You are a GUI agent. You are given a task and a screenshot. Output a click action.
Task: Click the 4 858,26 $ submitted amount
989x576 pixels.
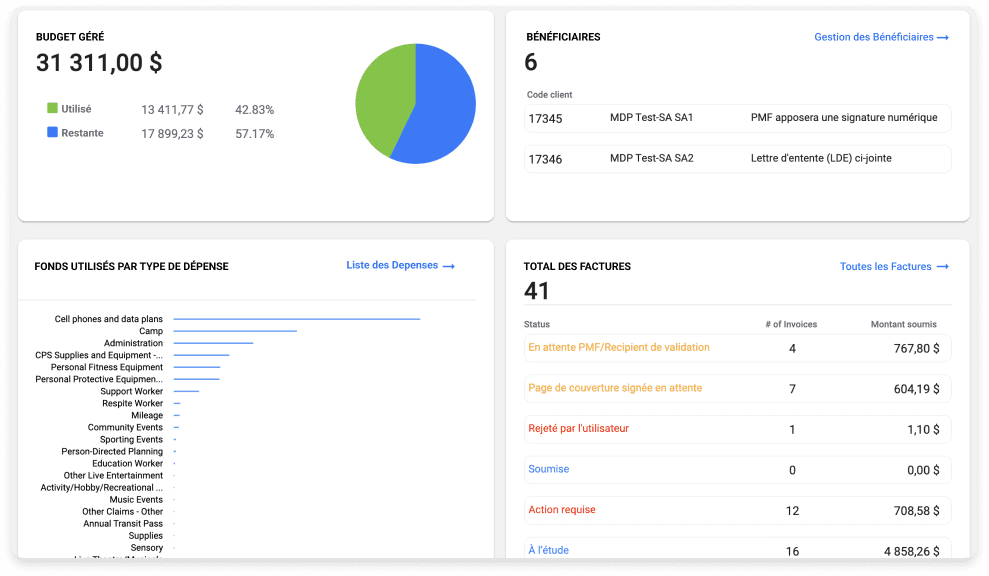(x=911, y=551)
